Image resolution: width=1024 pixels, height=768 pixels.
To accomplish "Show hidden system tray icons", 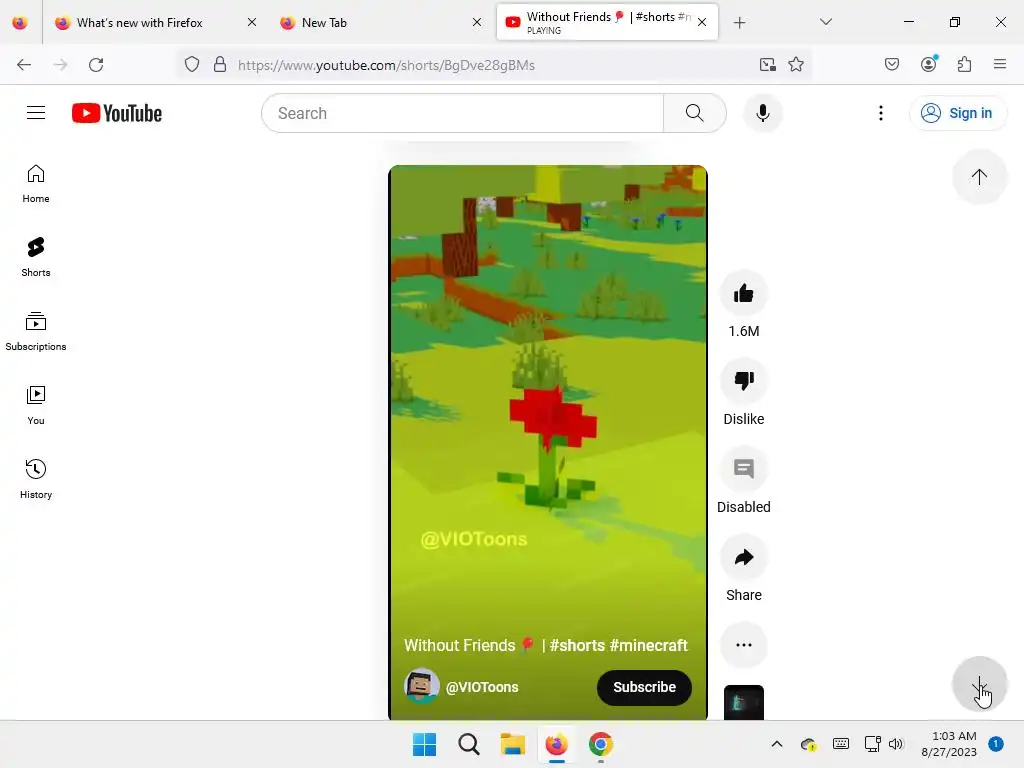I will [776, 744].
